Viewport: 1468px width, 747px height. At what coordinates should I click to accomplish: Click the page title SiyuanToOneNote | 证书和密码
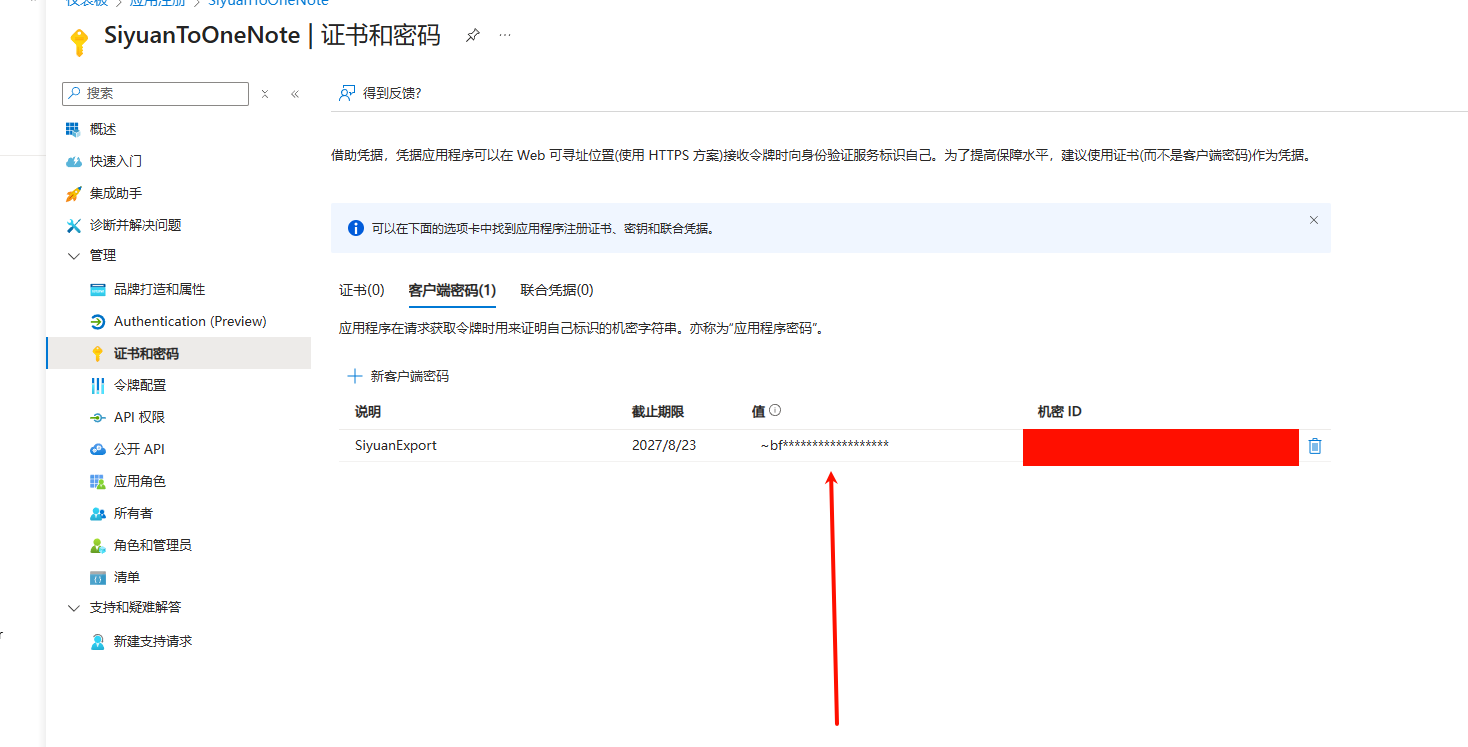272,36
